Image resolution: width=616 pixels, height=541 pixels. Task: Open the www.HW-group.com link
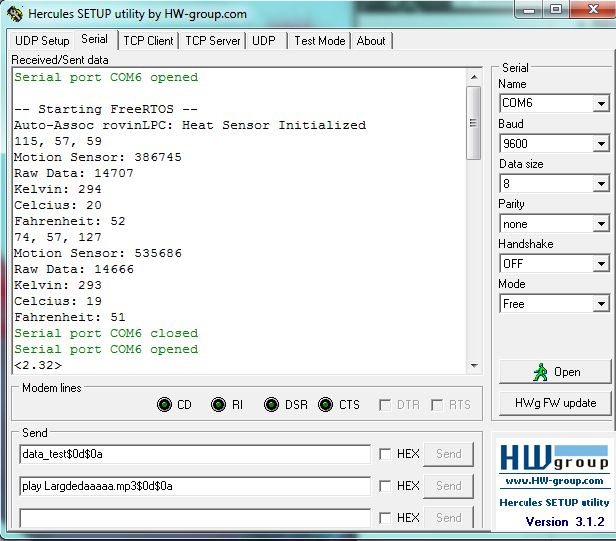pyautogui.click(x=554, y=481)
